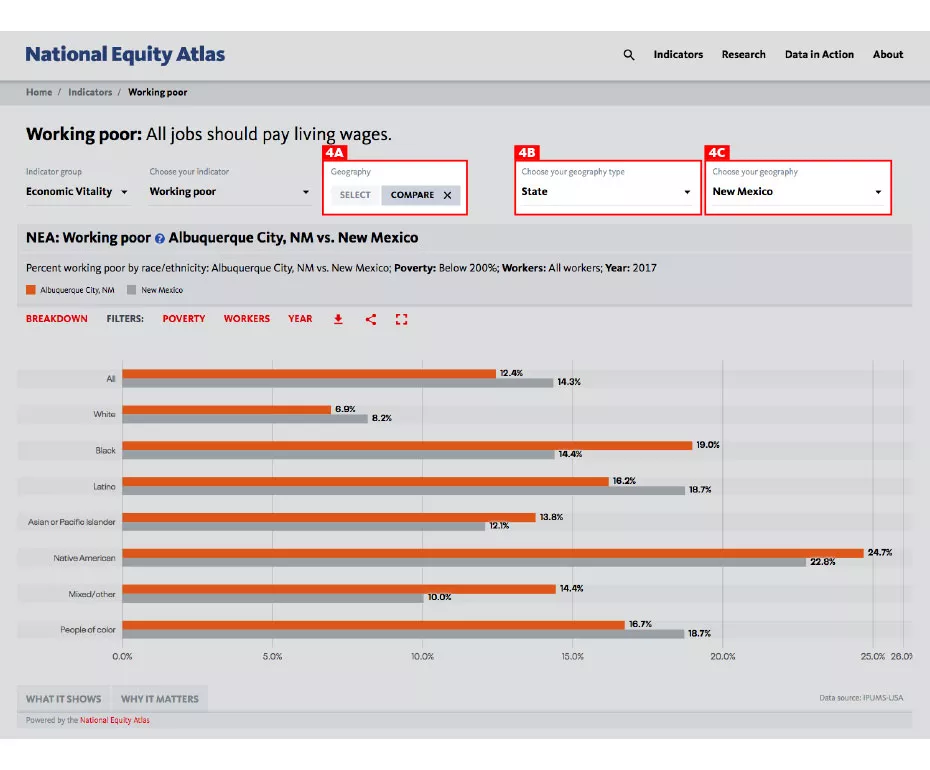Open the YEAR filter

(299, 318)
